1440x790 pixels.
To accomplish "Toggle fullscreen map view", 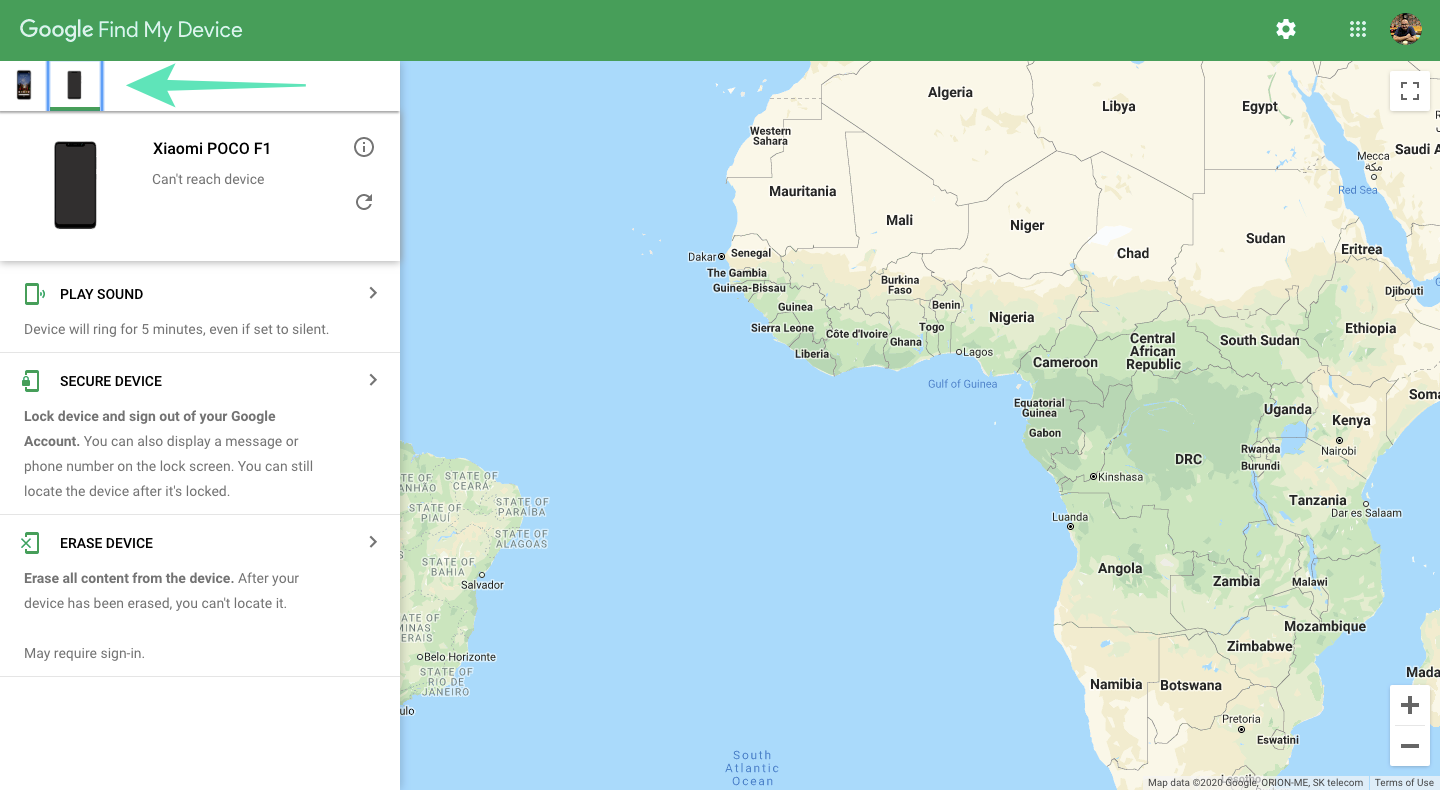I will [x=1410, y=91].
